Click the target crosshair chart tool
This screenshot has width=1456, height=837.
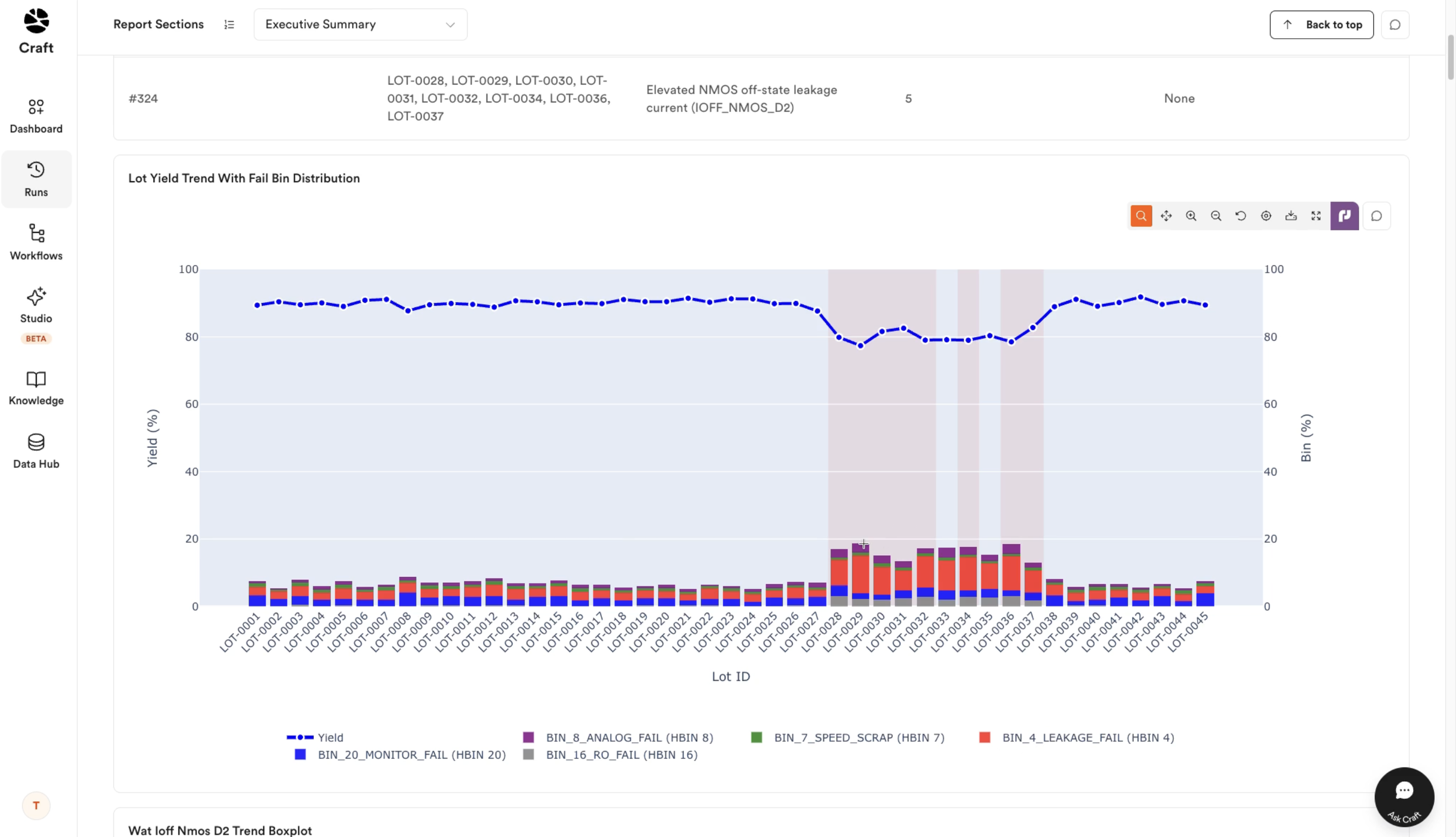1266,216
